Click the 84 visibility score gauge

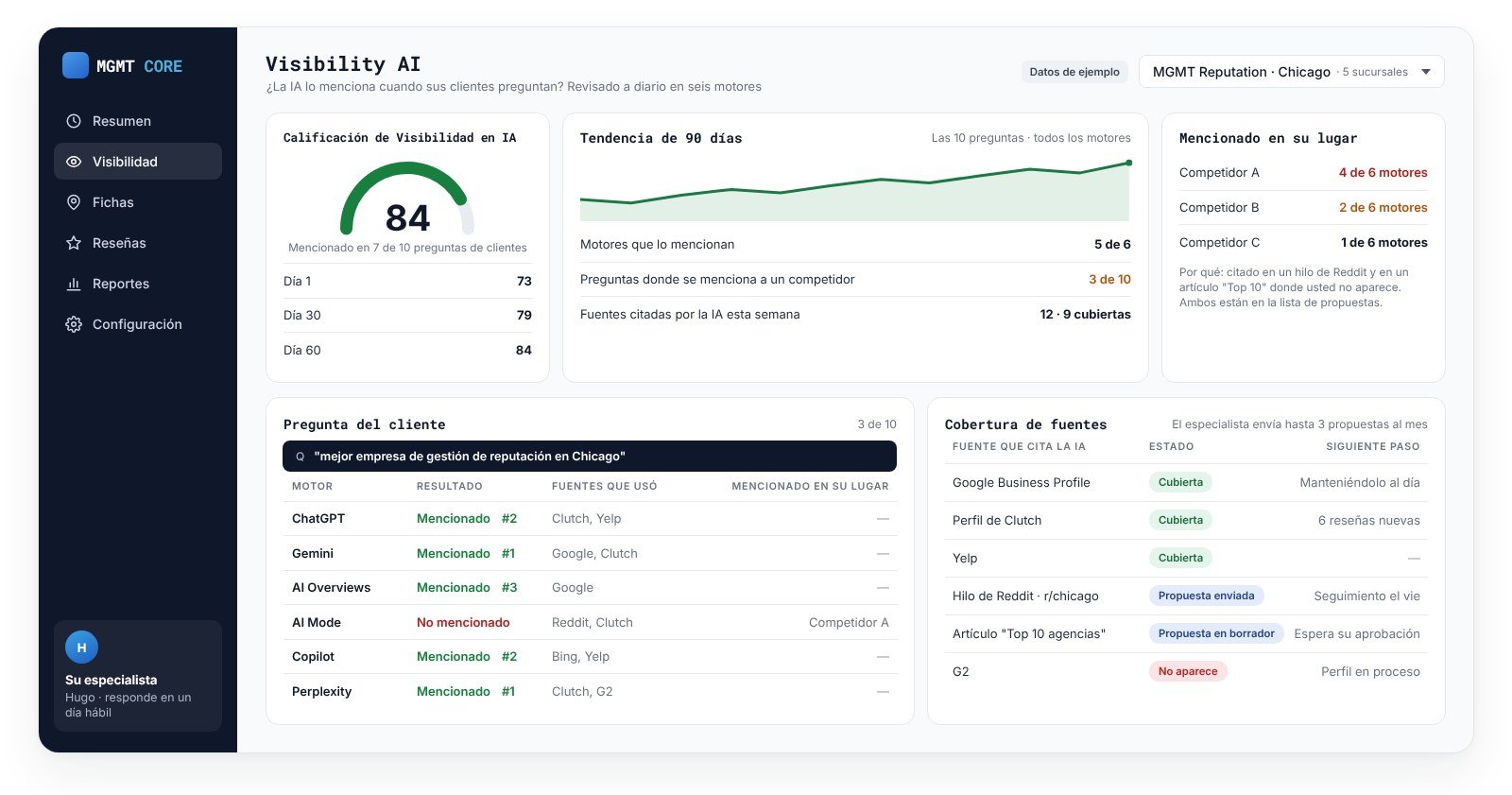pyautogui.click(x=407, y=200)
